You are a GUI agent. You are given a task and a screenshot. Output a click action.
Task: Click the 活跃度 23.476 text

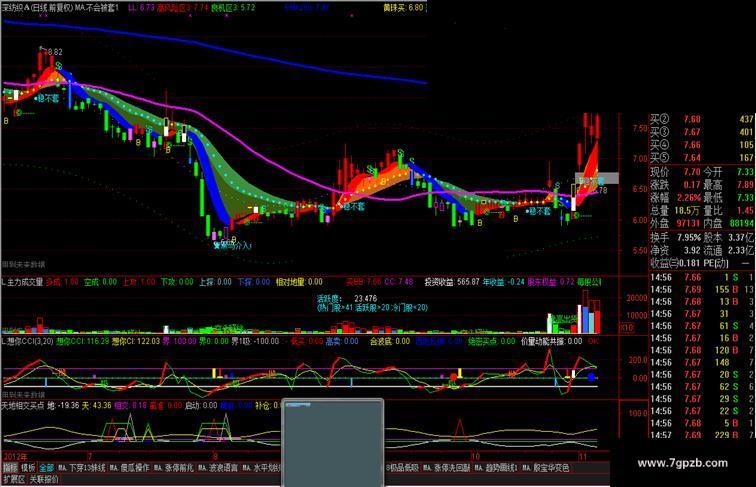click(x=347, y=299)
